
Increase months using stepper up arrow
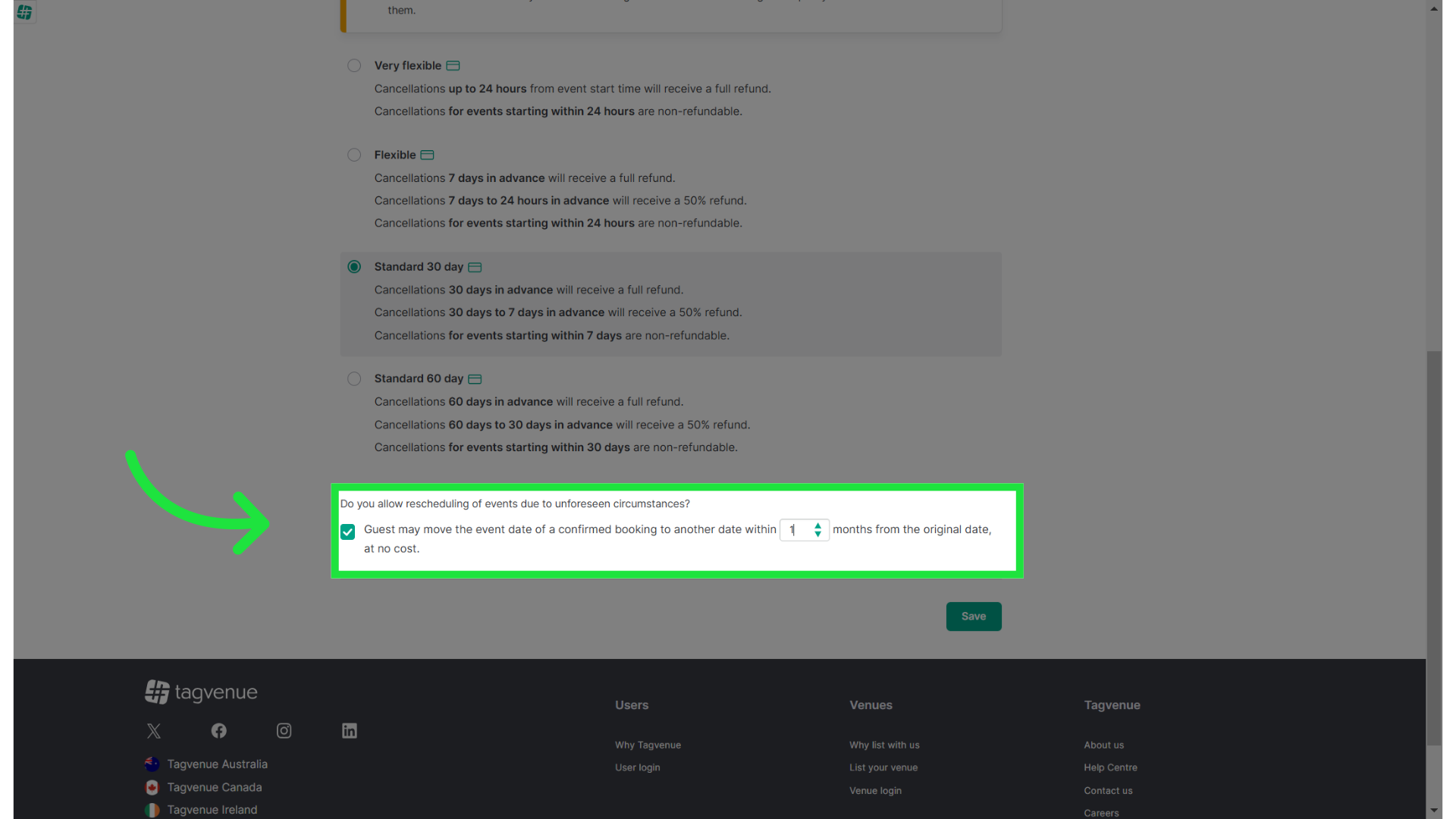[x=817, y=525]
